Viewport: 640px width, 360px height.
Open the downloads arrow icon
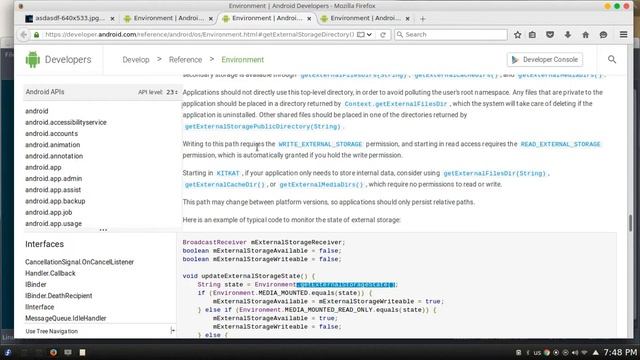pyautogui.click(x=568, y=35)
